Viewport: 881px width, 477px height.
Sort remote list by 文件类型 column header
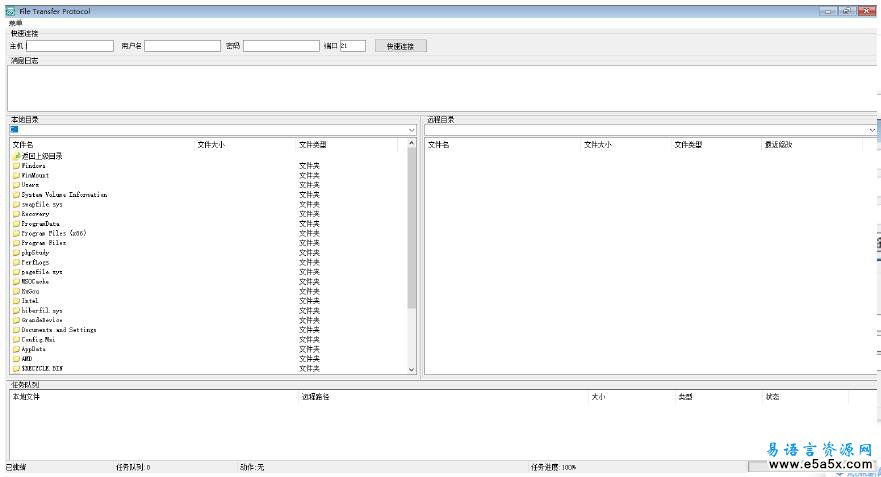[x=717, y=145]
